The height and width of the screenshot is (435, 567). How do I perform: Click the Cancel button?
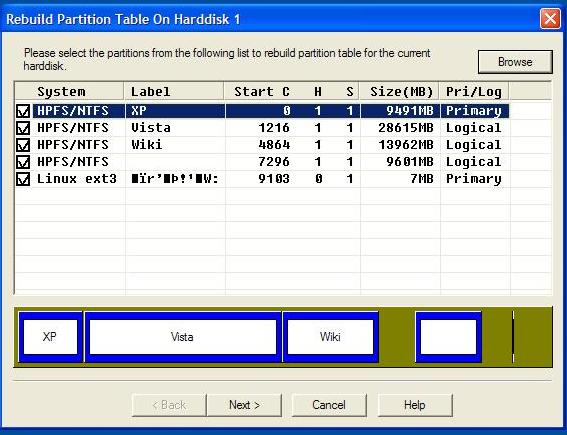[329, 405]
